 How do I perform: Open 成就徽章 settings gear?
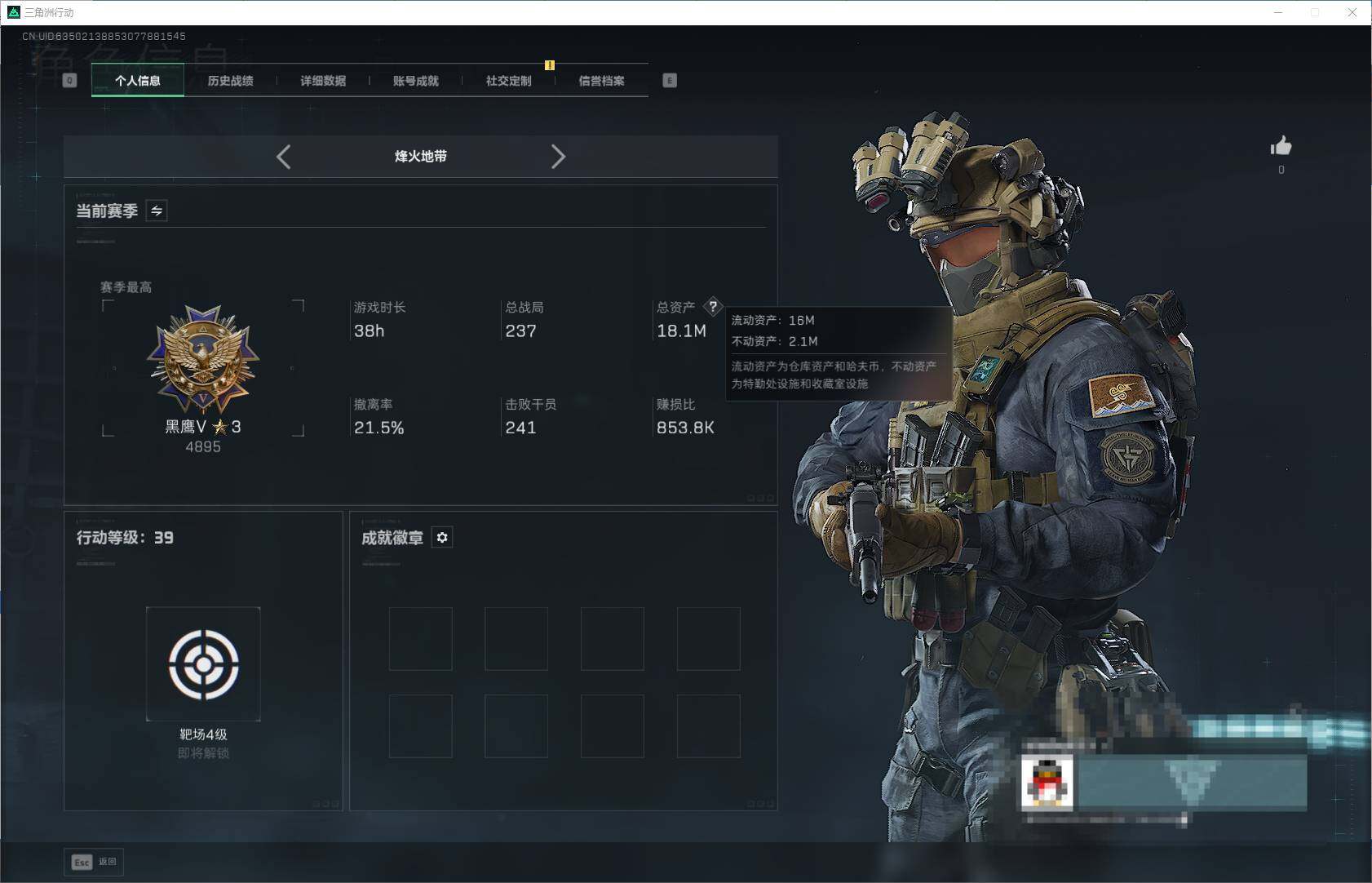pyautogui.click(x=442, y=537)
